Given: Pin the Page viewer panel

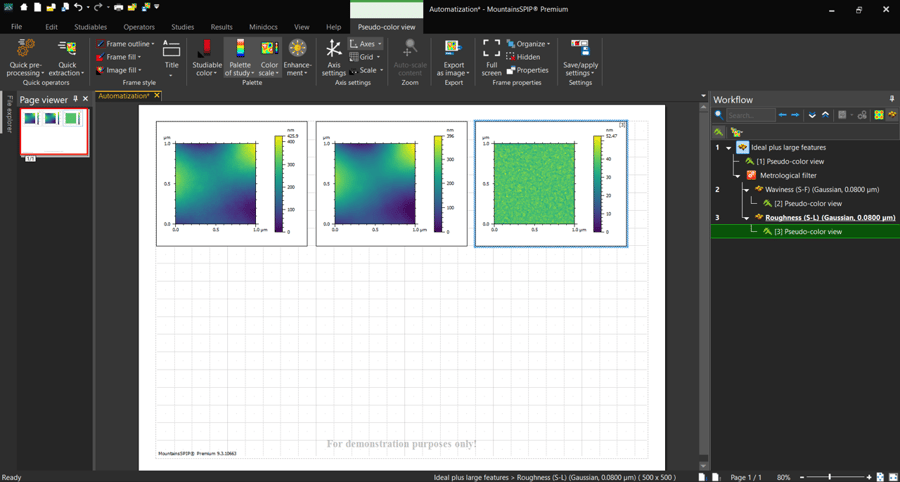Looking at the screenshot, I should [x=75, y=99].
